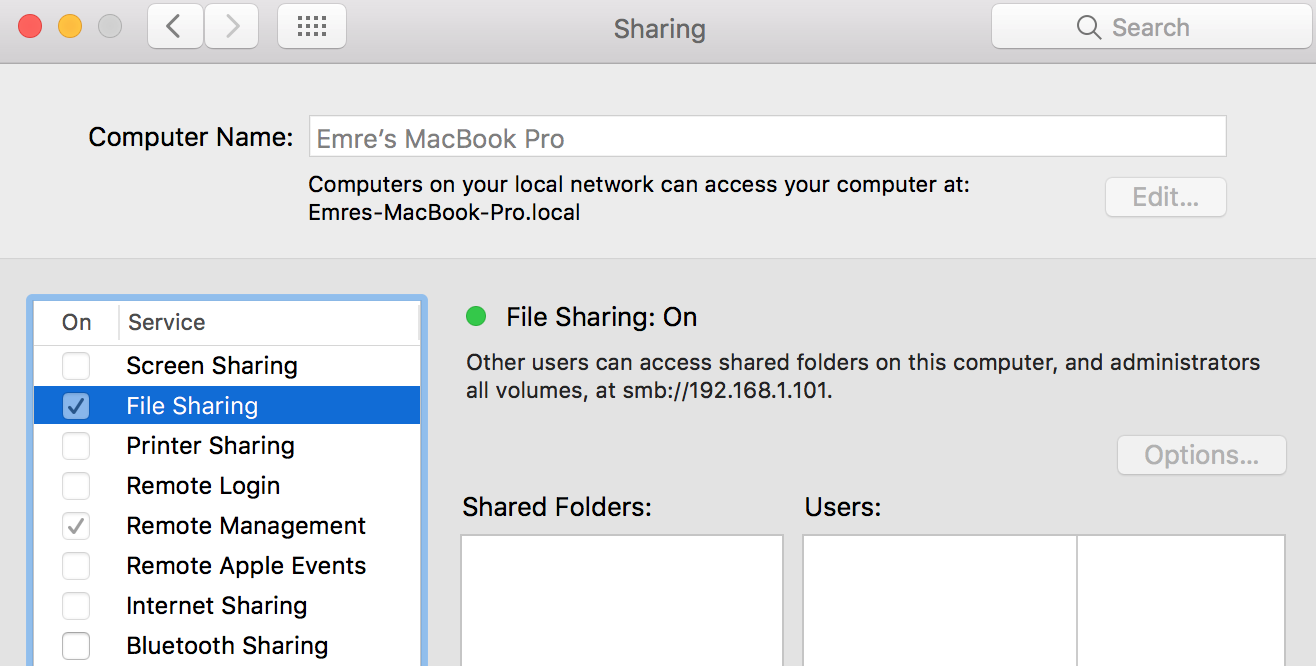Select the Remote Login service row
Viewport: 1316px width, 666px height.
coord(227,486)
